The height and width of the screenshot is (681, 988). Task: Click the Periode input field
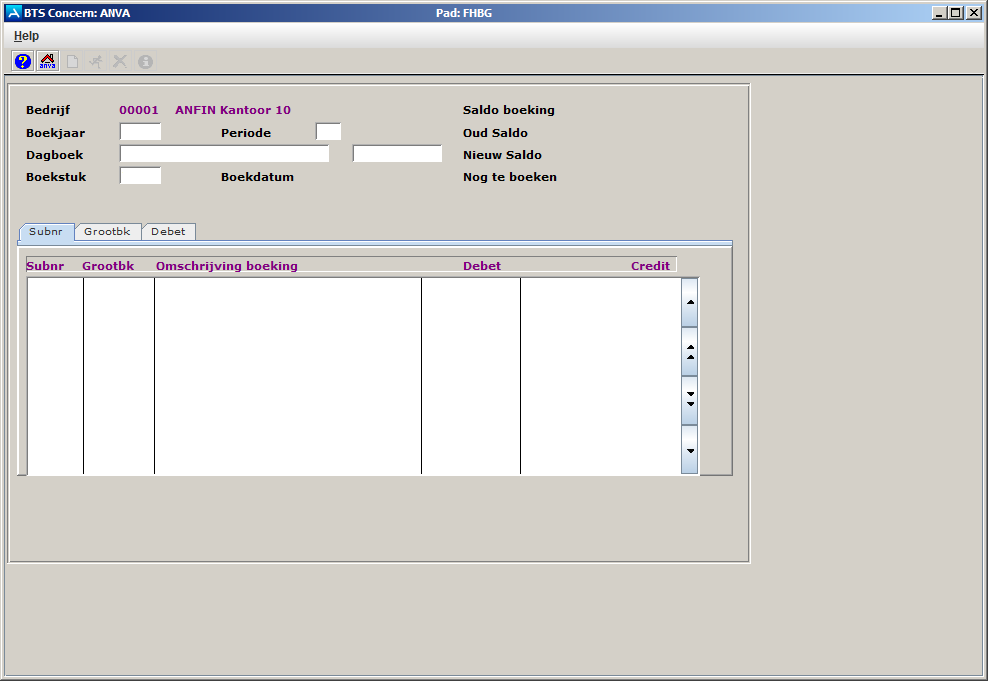[x=328, y=132]
